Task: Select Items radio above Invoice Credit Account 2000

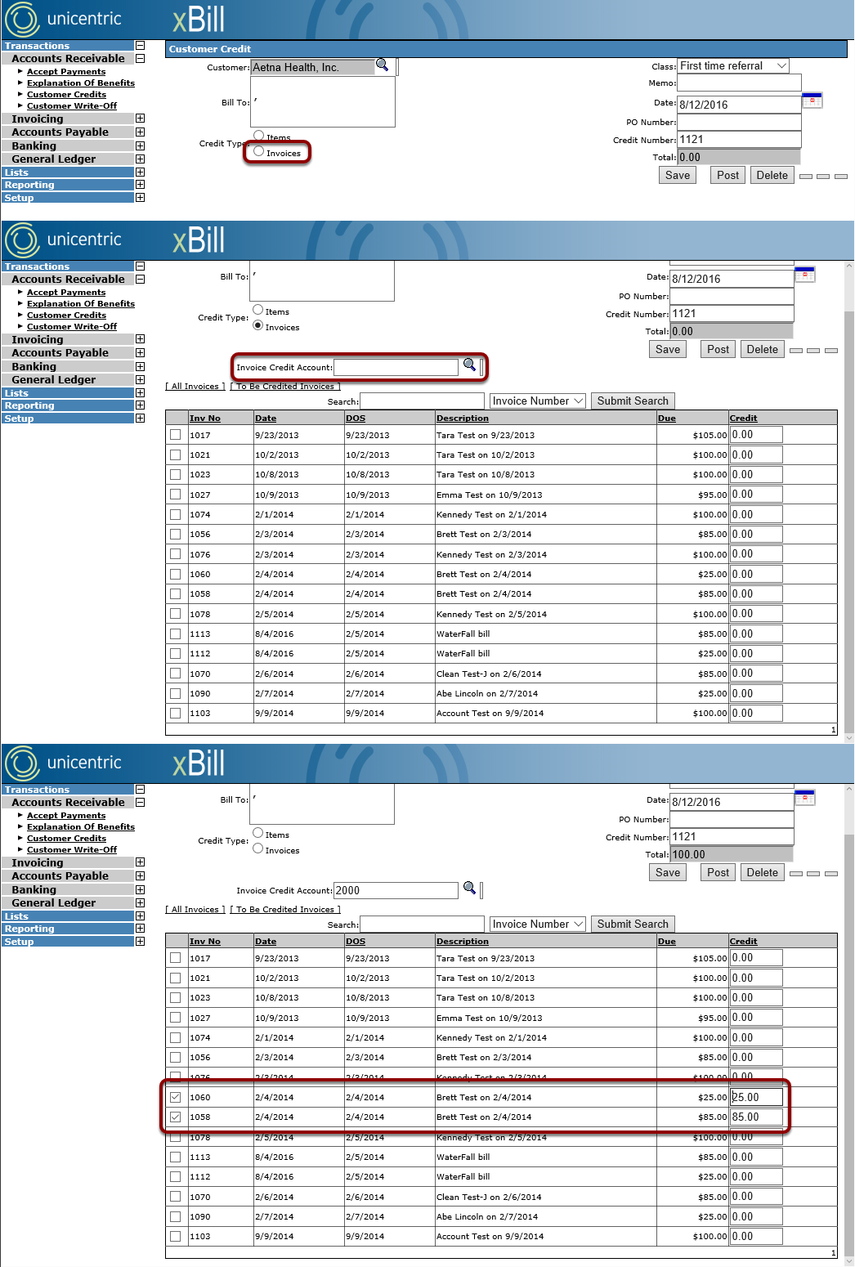Action: click(259, 833)
